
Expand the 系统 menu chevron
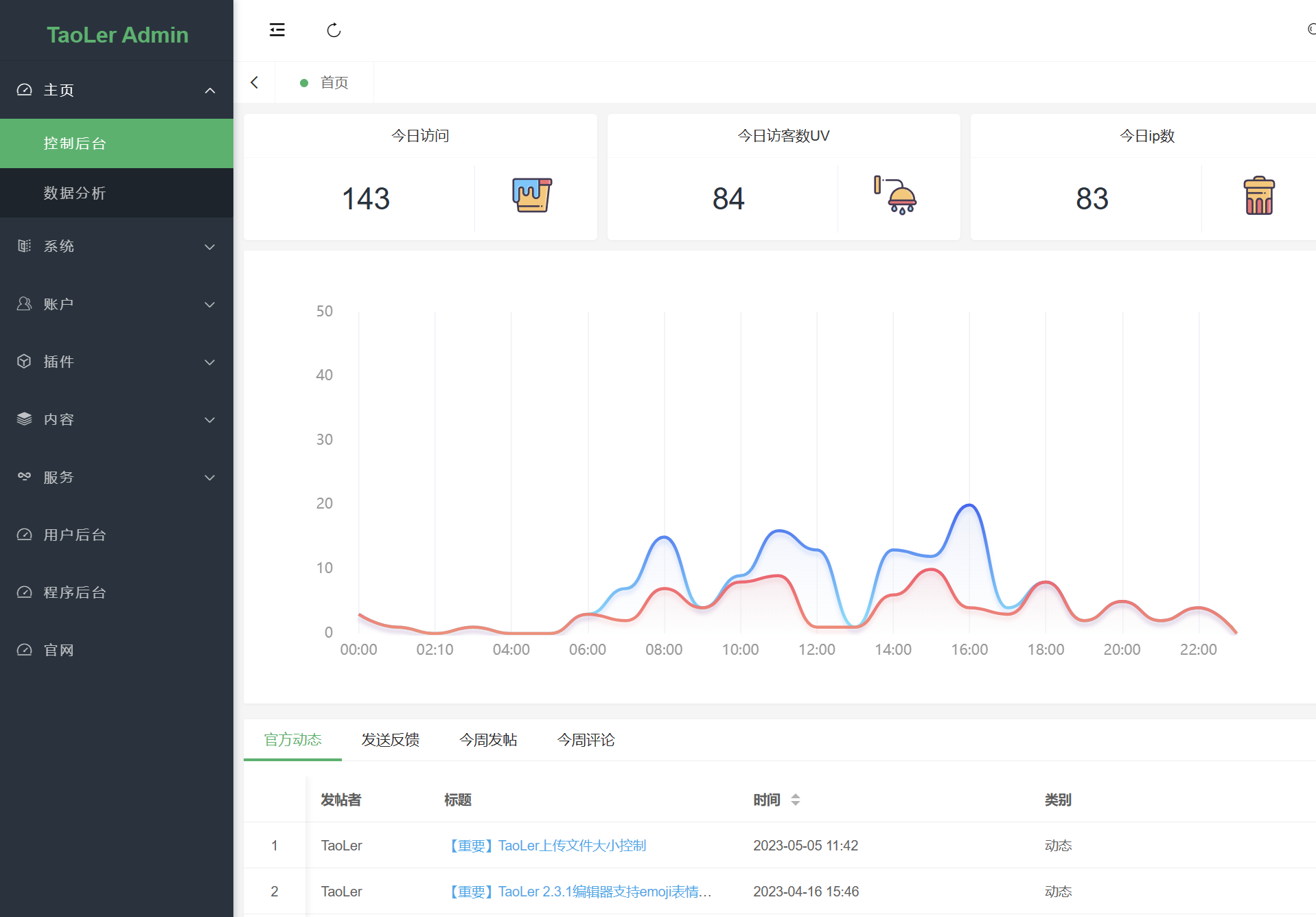tap(210, 246)
